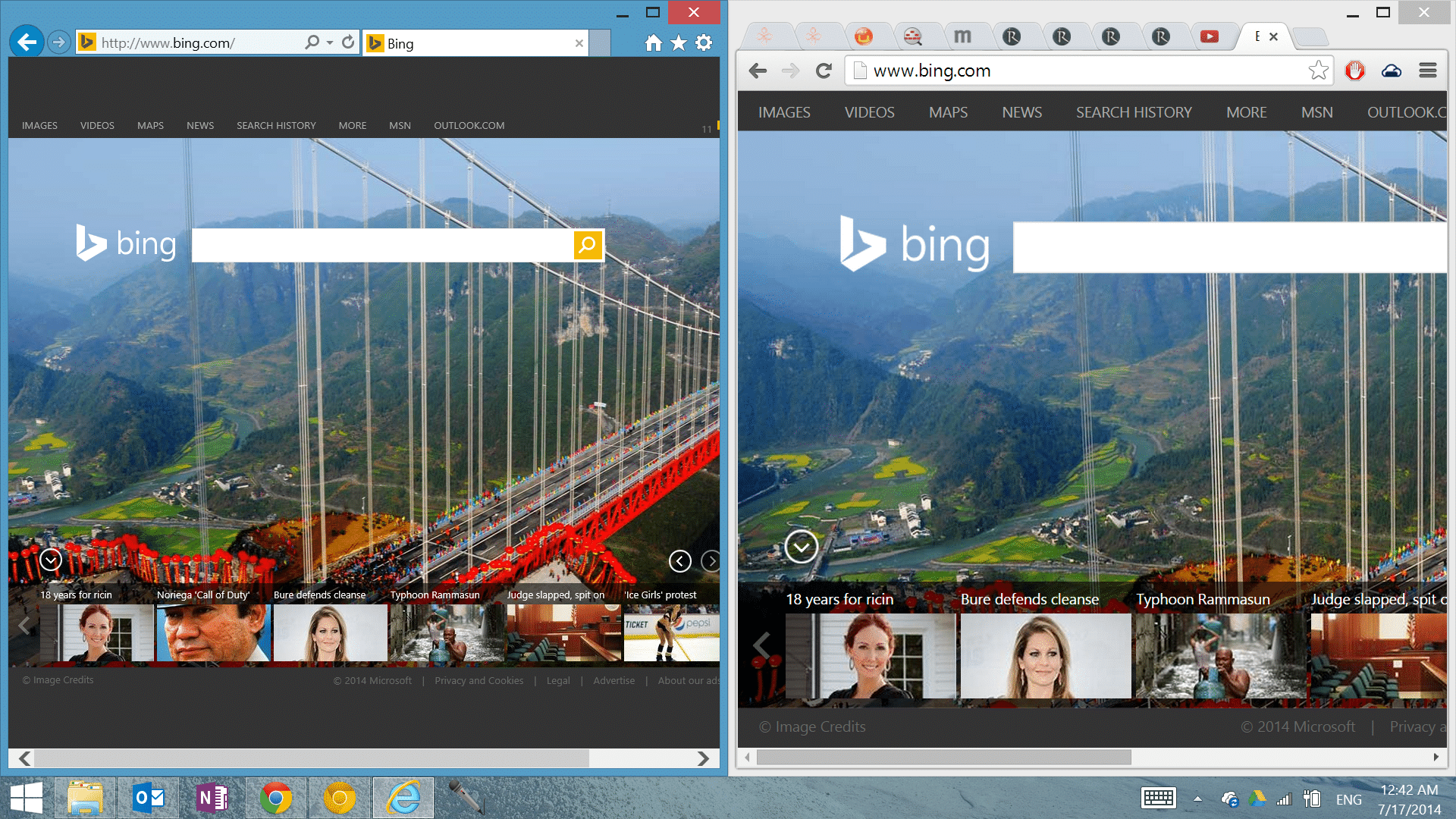Viewport: 1456px width, 819px height.
Task: Open '18 years for ricin' headline in IE
Action: pos(76,595)
